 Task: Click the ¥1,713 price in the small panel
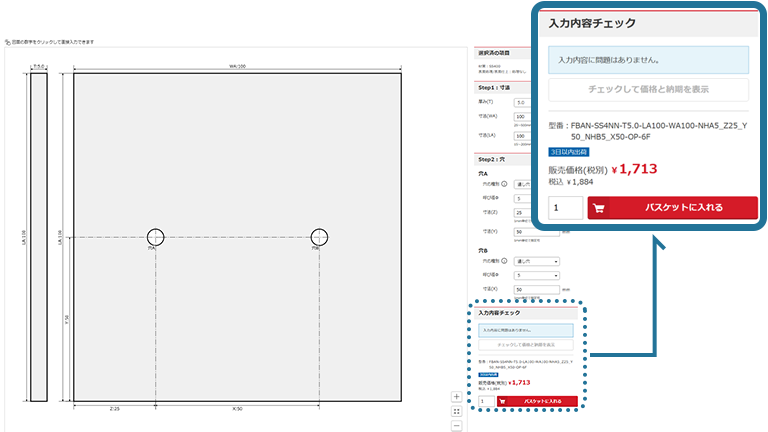pos(519,383)
